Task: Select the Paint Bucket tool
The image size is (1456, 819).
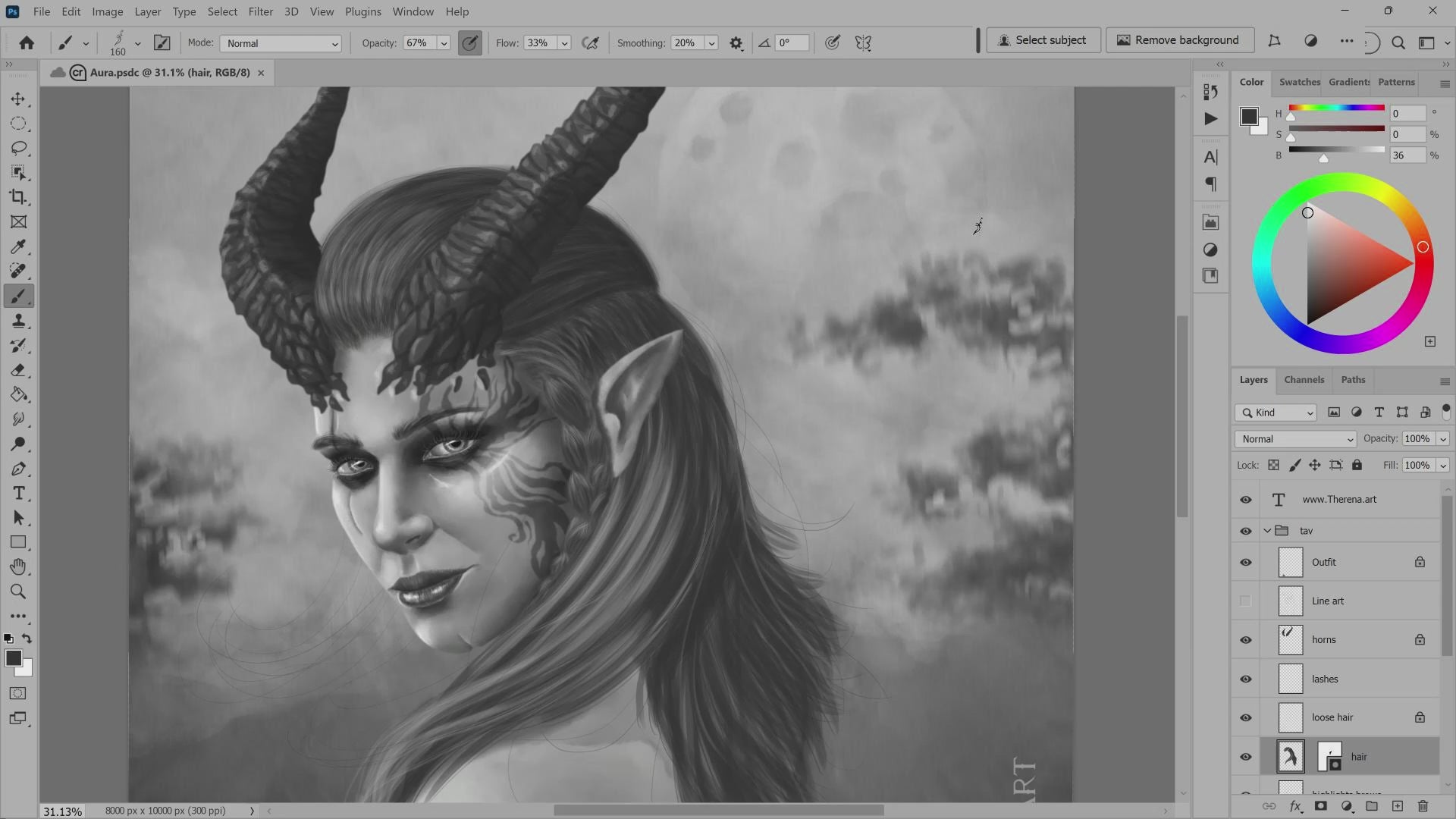Action: click(18, 394)
